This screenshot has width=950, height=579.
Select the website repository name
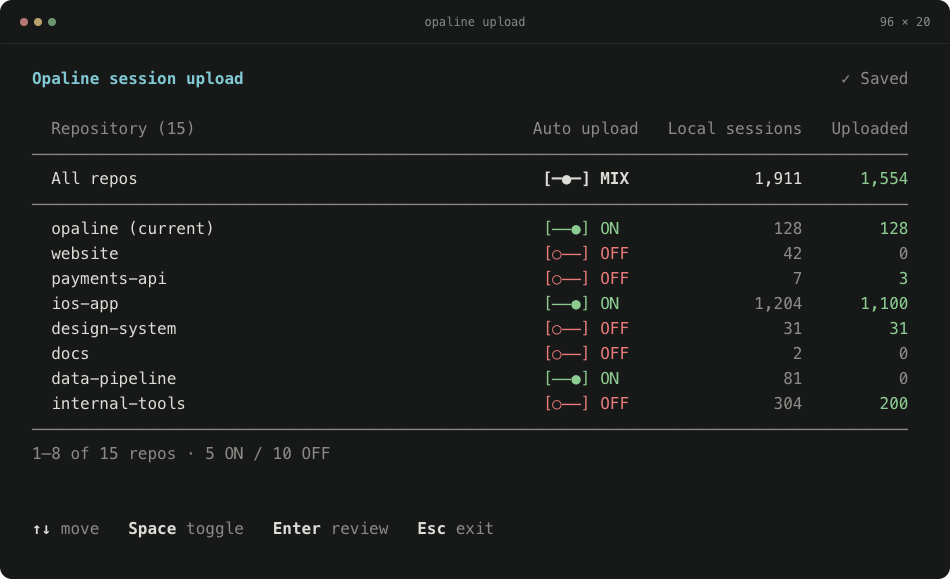[x=85, y=253]
